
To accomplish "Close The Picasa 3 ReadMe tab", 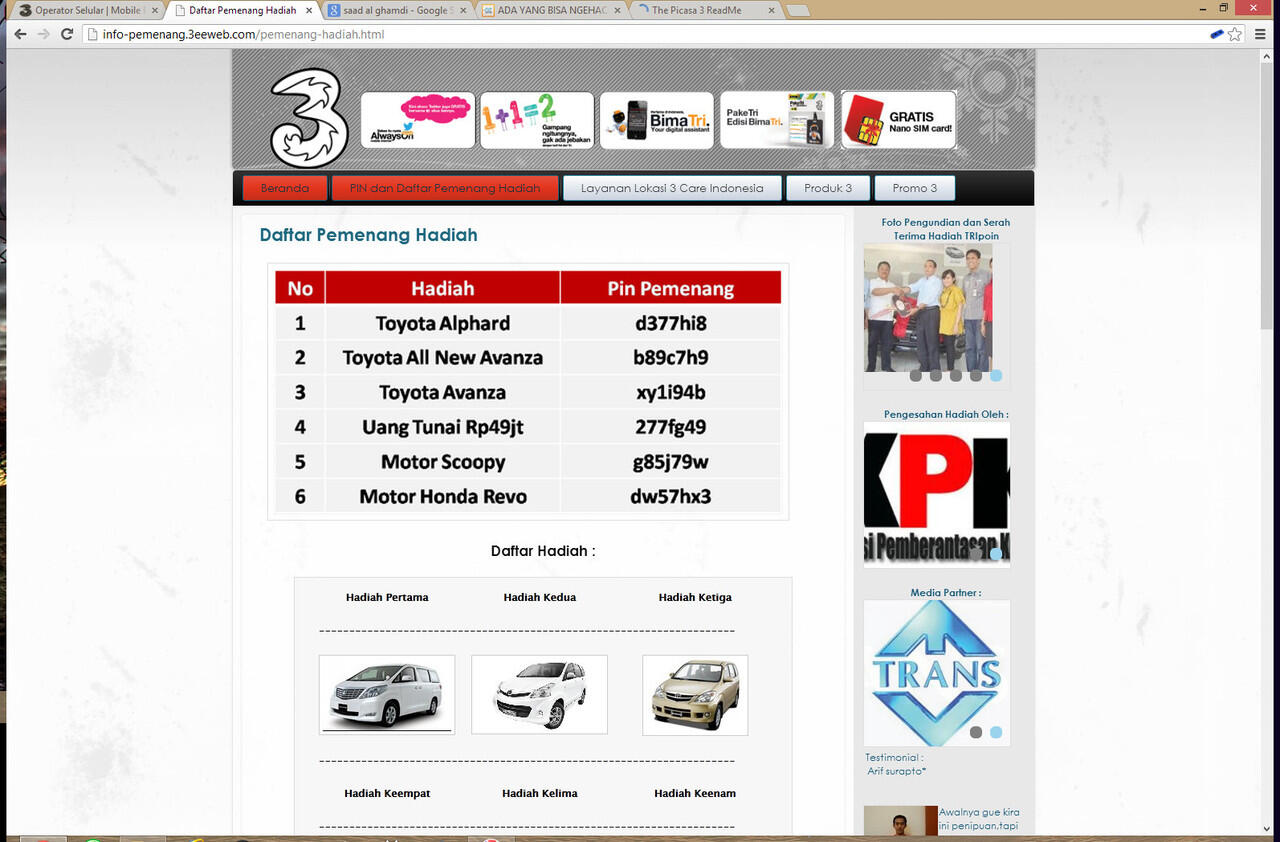I will pos(771,10).
